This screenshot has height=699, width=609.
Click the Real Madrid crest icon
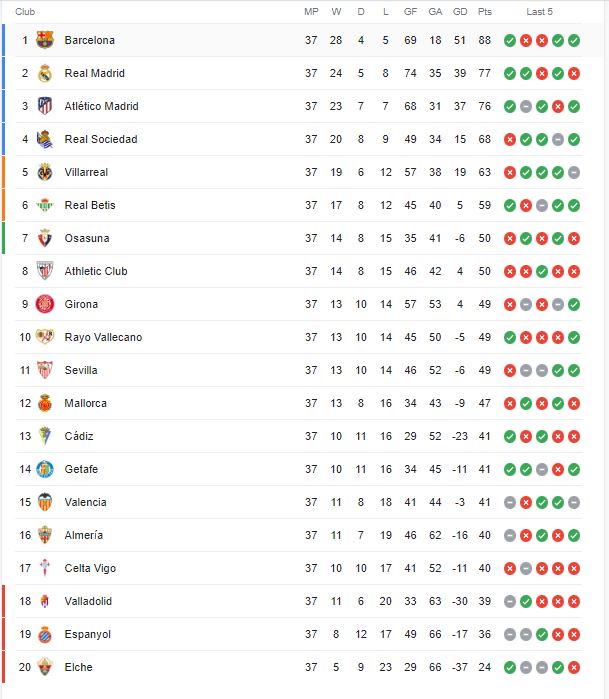tap(44, 73)
